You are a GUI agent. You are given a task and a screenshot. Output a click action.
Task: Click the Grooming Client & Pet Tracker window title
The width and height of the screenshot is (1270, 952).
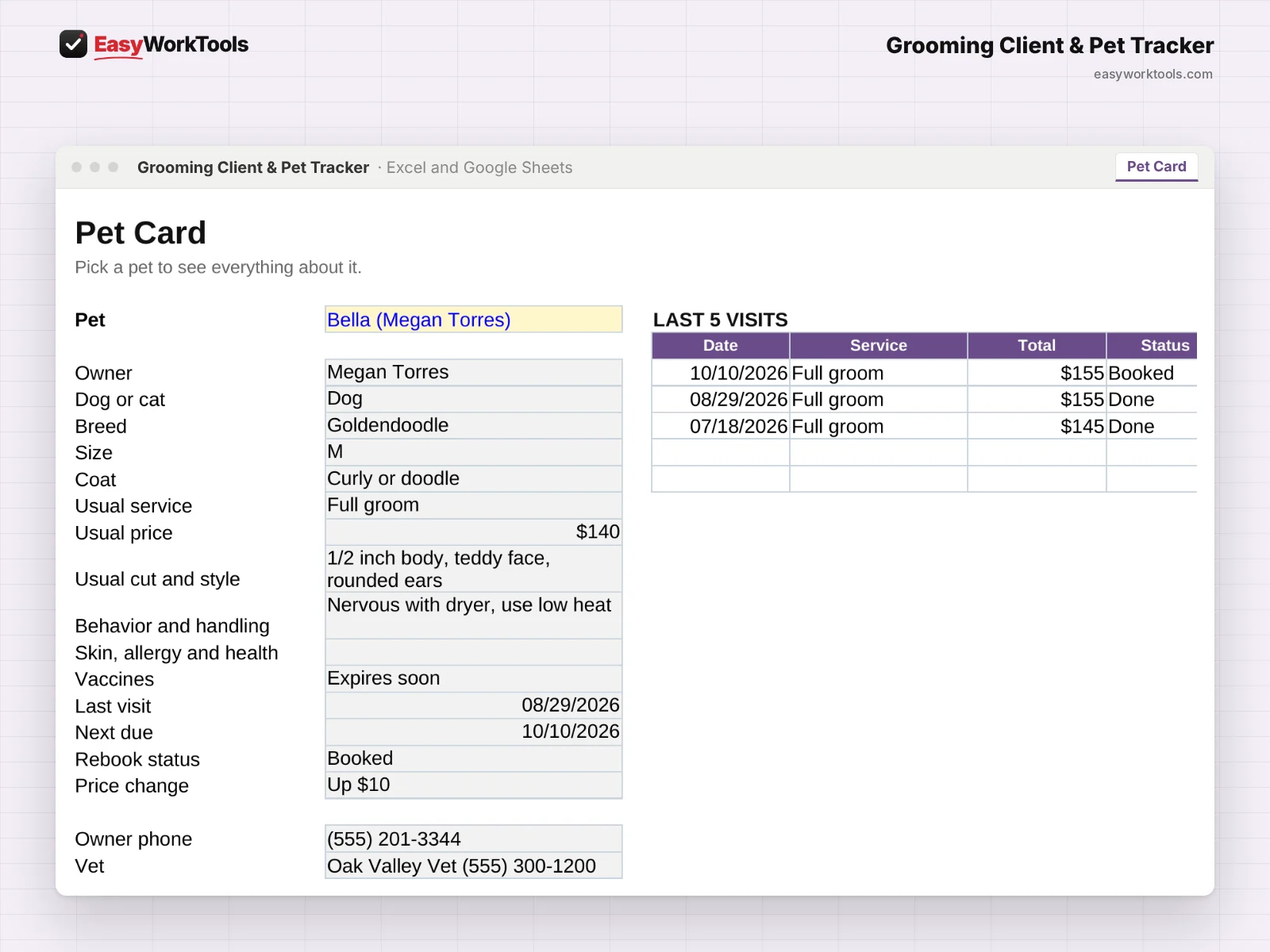[253, 167]
